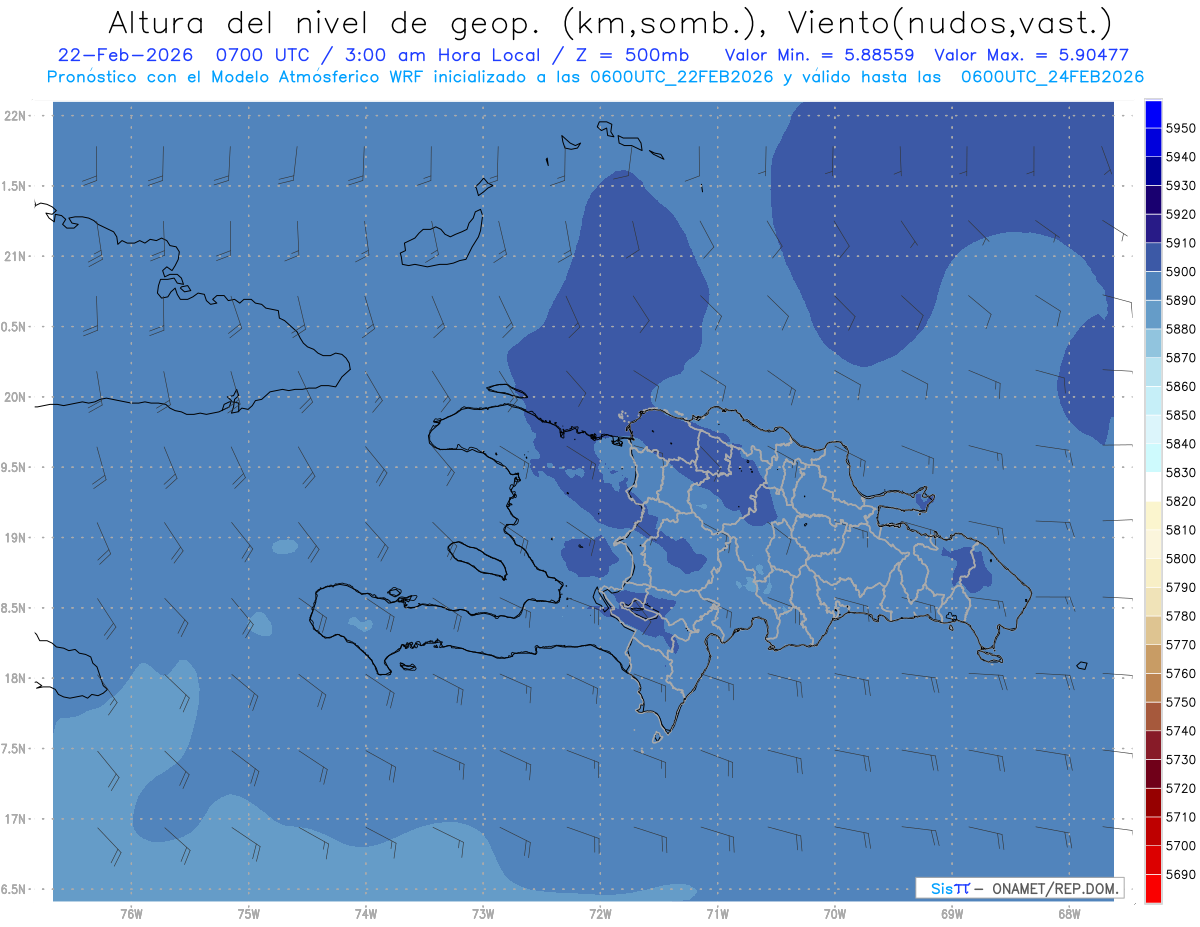Pick the swatch between 5880 and 5870

click(x=1153, y=343)
